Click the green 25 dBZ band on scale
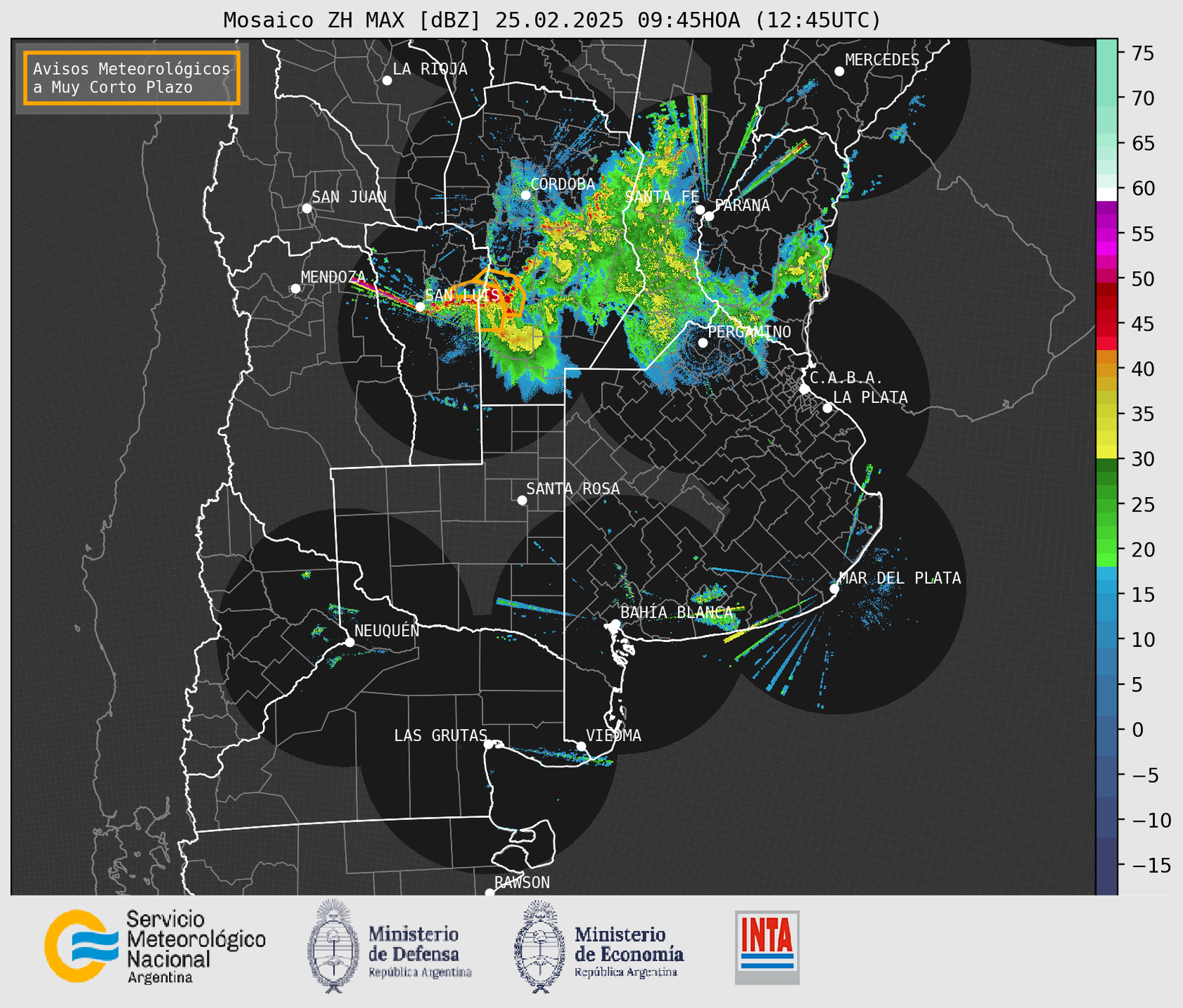The height and width of the screenshot is (1008, 1183). [x=1107, y=505]
